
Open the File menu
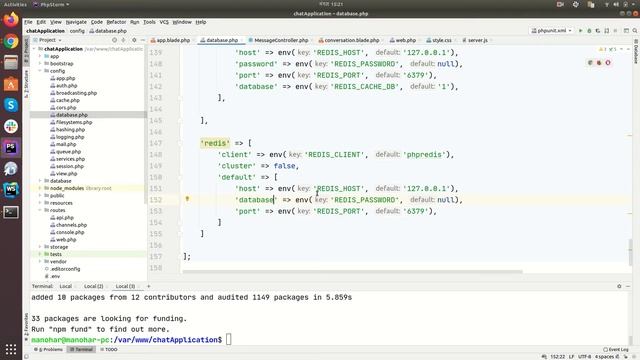28,22
